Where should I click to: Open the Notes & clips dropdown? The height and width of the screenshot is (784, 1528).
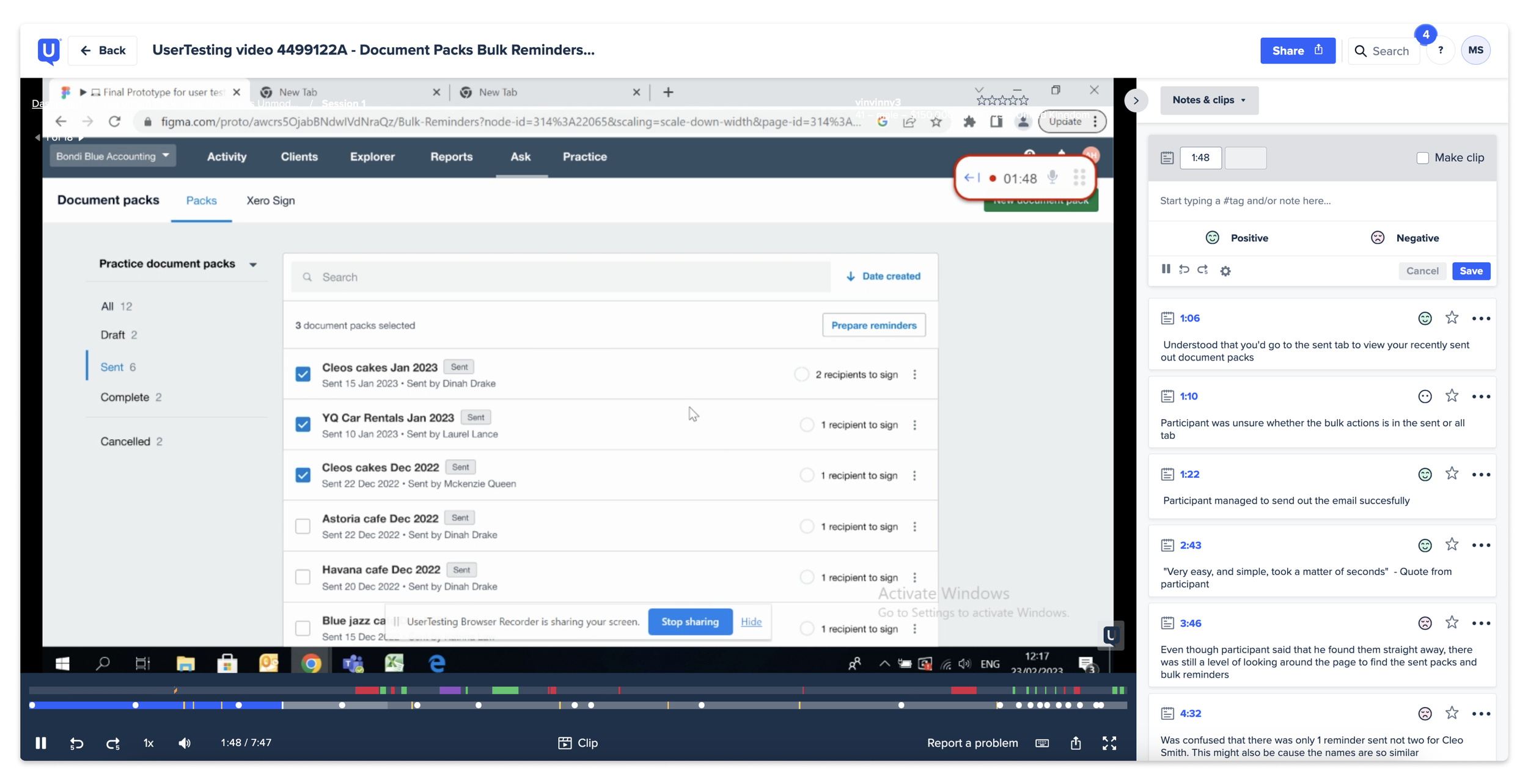pos(1208,100)
